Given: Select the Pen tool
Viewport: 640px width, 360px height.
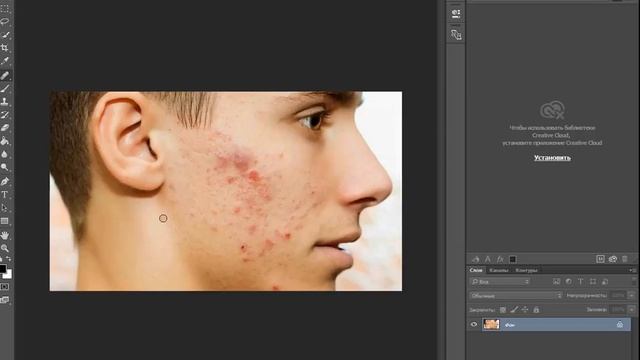Looking at the screenshot, I should [4, 181].
